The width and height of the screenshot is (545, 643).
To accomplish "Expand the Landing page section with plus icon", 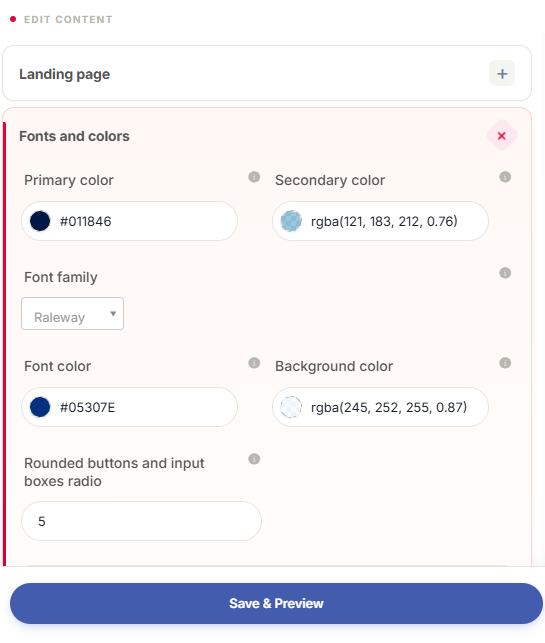I will pyautogui.click(x=502, y=73).
